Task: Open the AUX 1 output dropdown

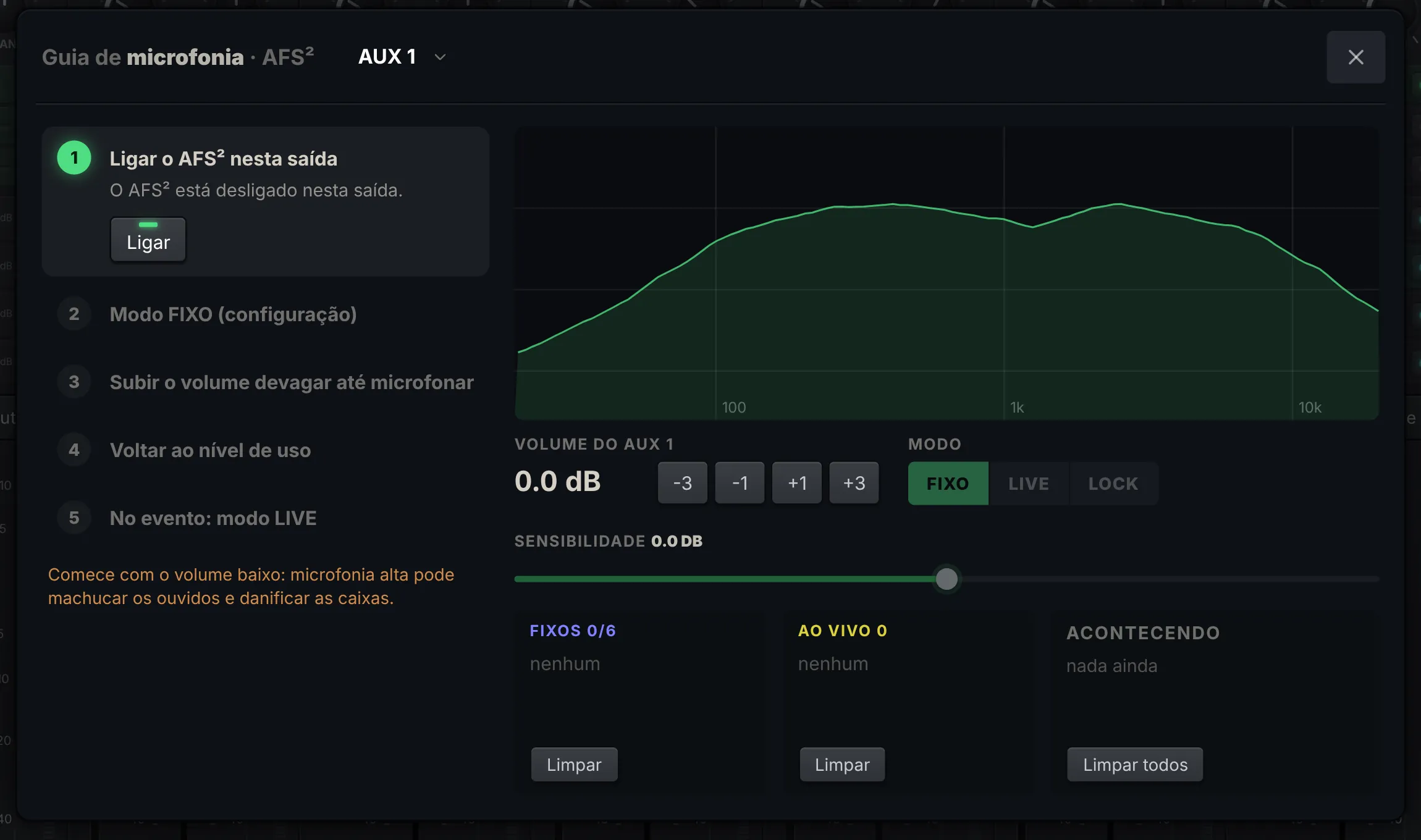Action: click(x=402, y=57)
